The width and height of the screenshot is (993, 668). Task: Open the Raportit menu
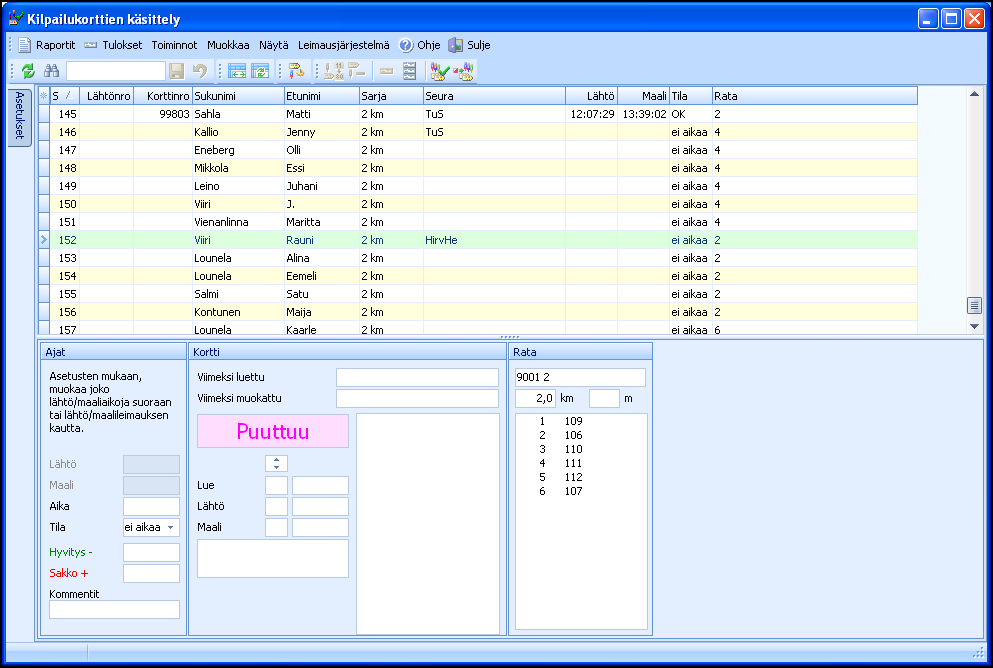[56, 45]
